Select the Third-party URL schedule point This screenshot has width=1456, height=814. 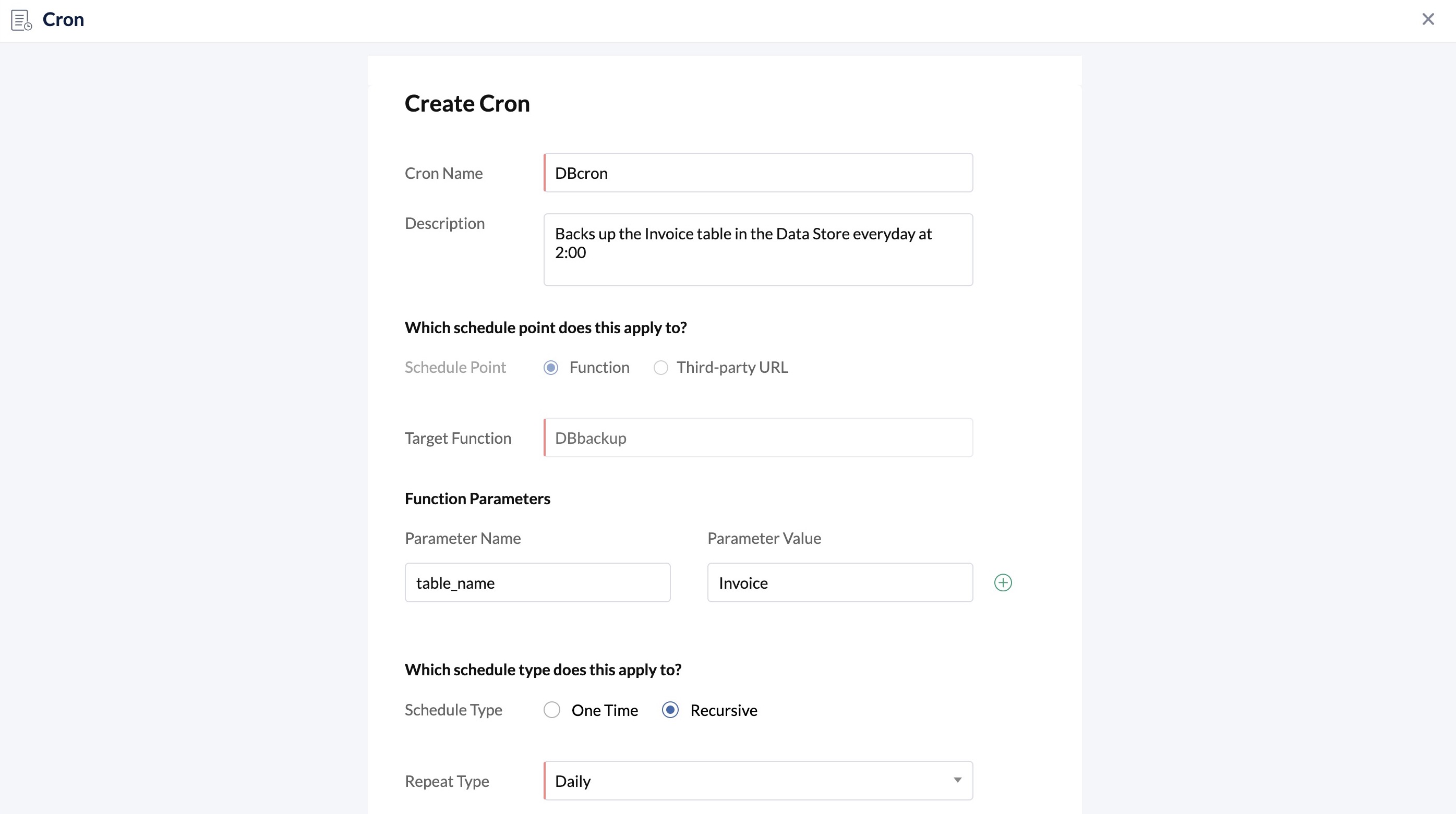pyautogui.click(x=662, y=367)
